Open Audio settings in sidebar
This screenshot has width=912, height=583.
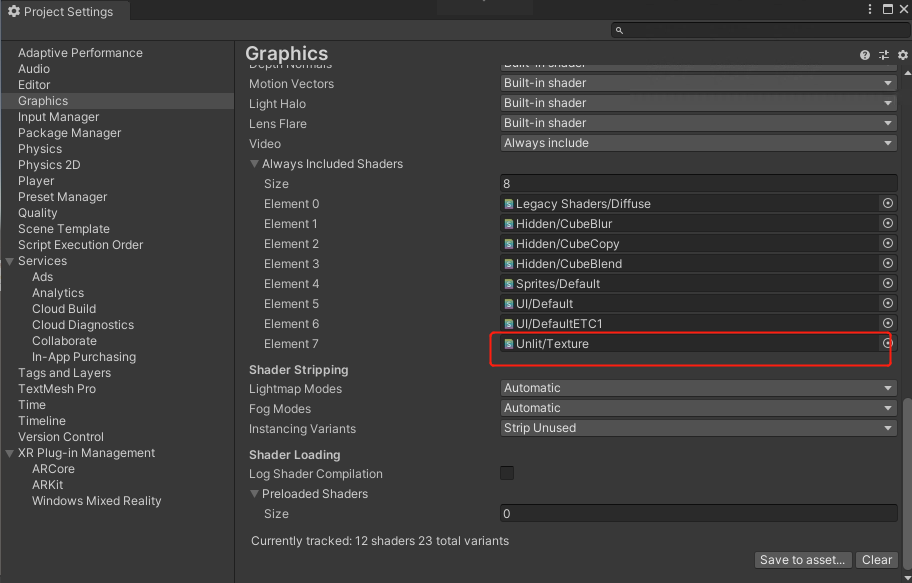tap(34, 69)
